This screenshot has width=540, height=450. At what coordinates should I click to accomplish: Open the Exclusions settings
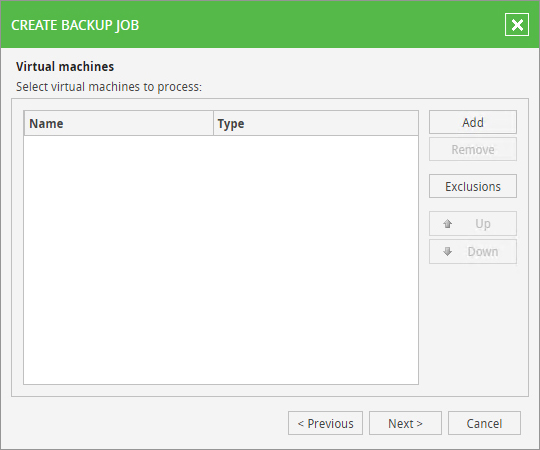[x=472, y=186]
